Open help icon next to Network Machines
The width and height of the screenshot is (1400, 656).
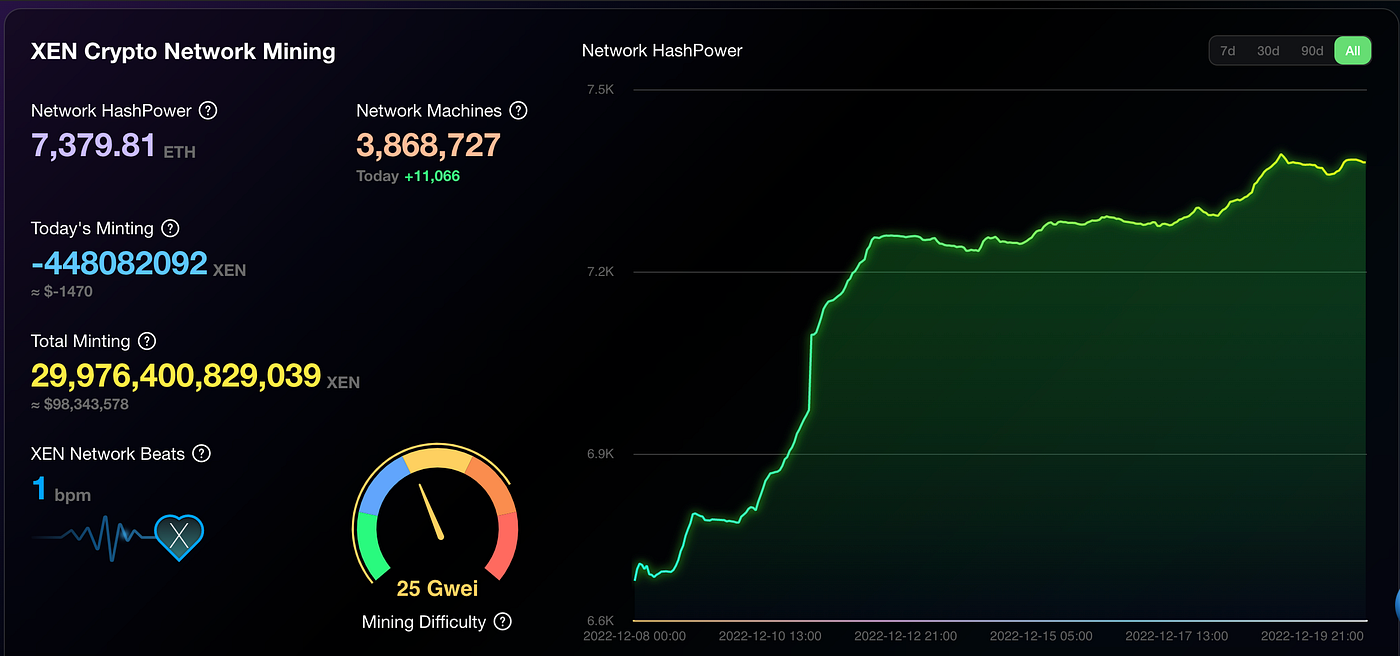tap(518, 110)
